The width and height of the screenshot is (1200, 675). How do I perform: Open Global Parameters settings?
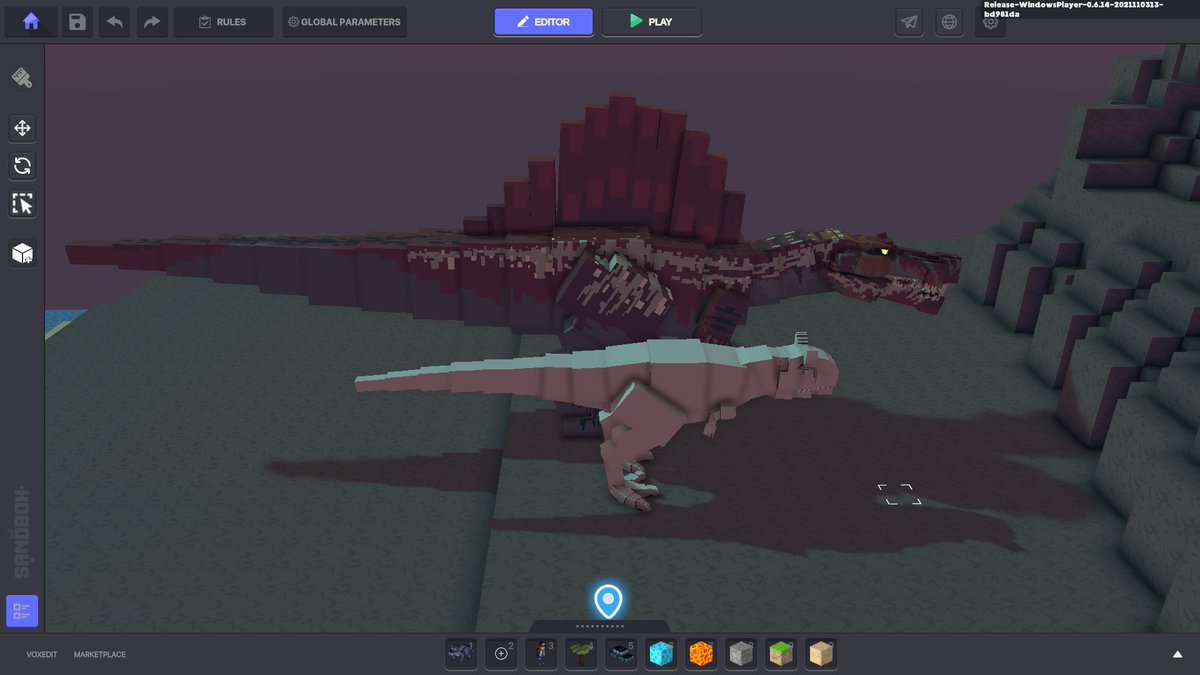click(x=344, y=22)
